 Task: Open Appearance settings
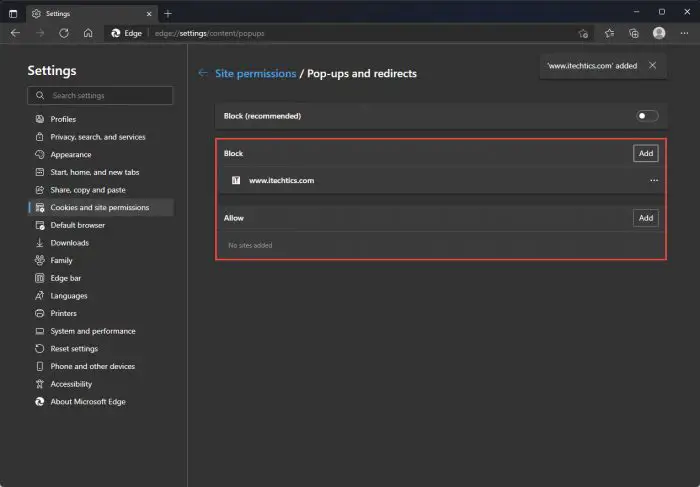pos(100,154)
